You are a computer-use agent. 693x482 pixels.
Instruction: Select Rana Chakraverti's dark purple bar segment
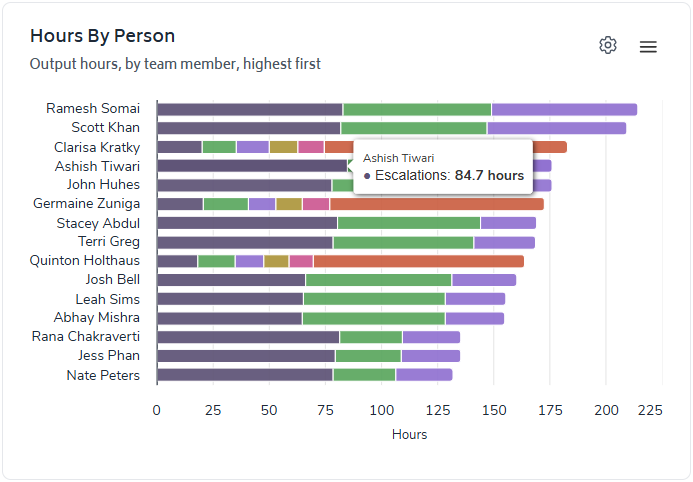tap(248, 337)
